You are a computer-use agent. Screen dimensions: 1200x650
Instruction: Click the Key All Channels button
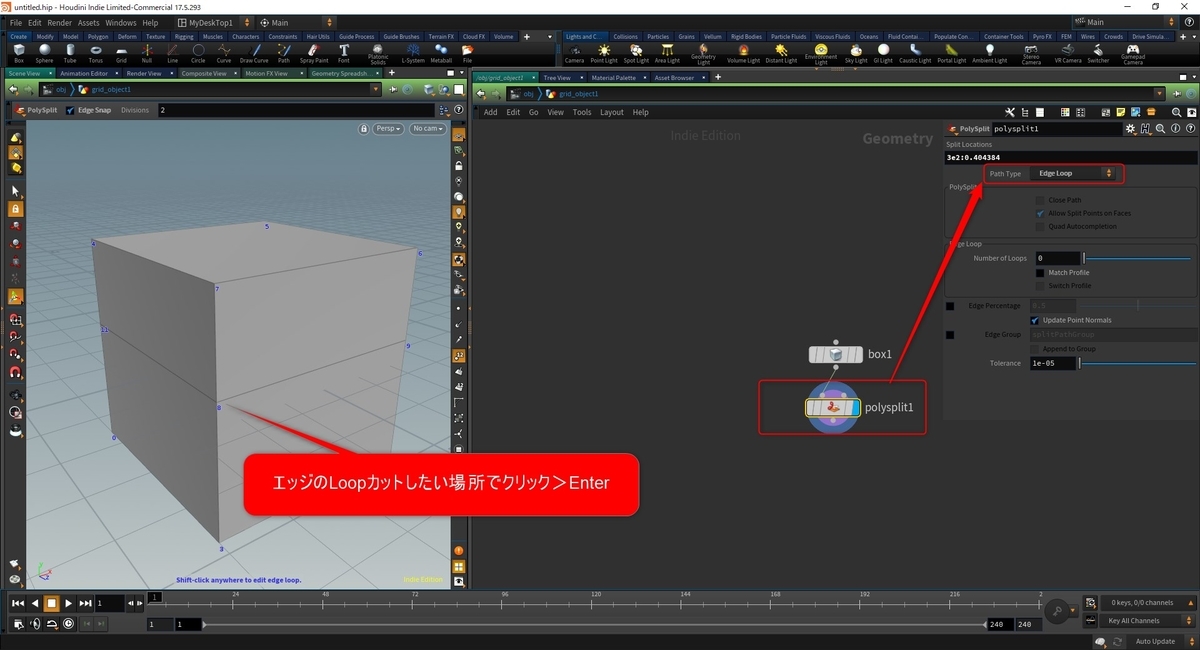(x=1135, y=621)
